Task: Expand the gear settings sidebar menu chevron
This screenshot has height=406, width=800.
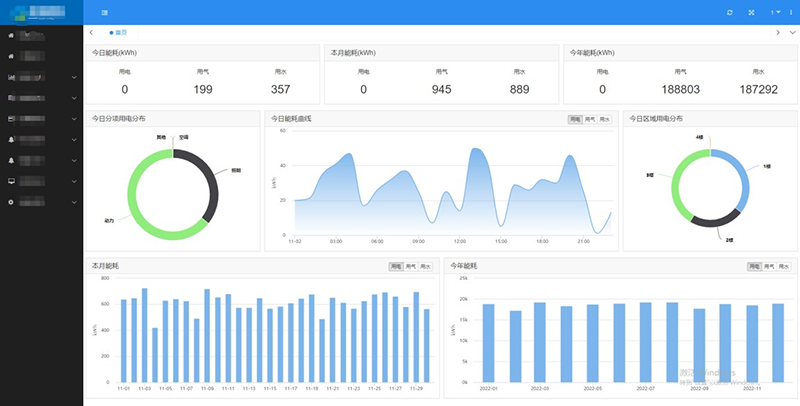Action: click(74, 202)
